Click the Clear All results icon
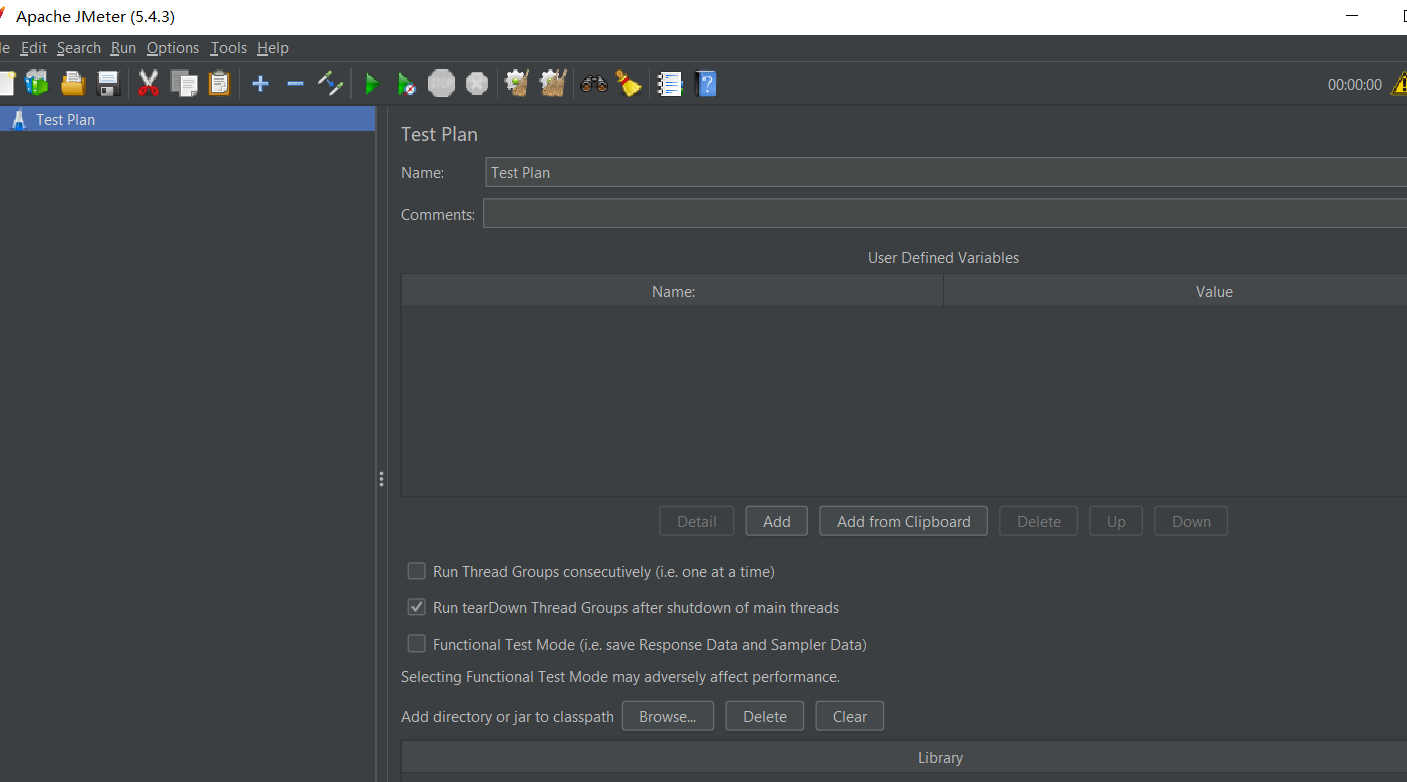Screen dimensions: 1407x782 pos(553,83)
